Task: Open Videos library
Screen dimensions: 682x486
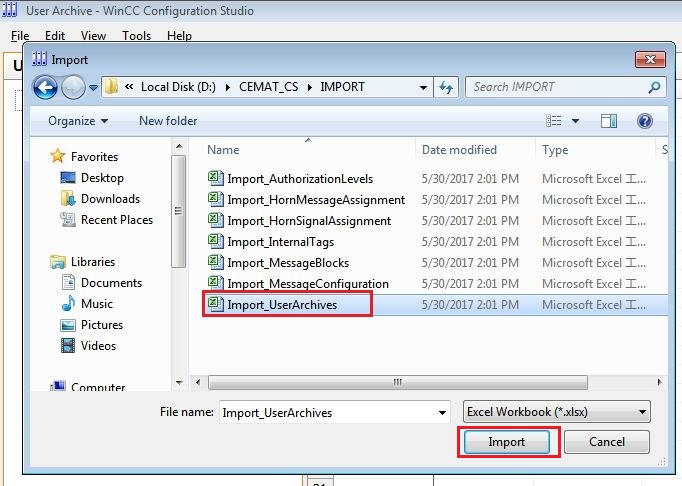Action: pyautogui.click(x=89, y=345)
